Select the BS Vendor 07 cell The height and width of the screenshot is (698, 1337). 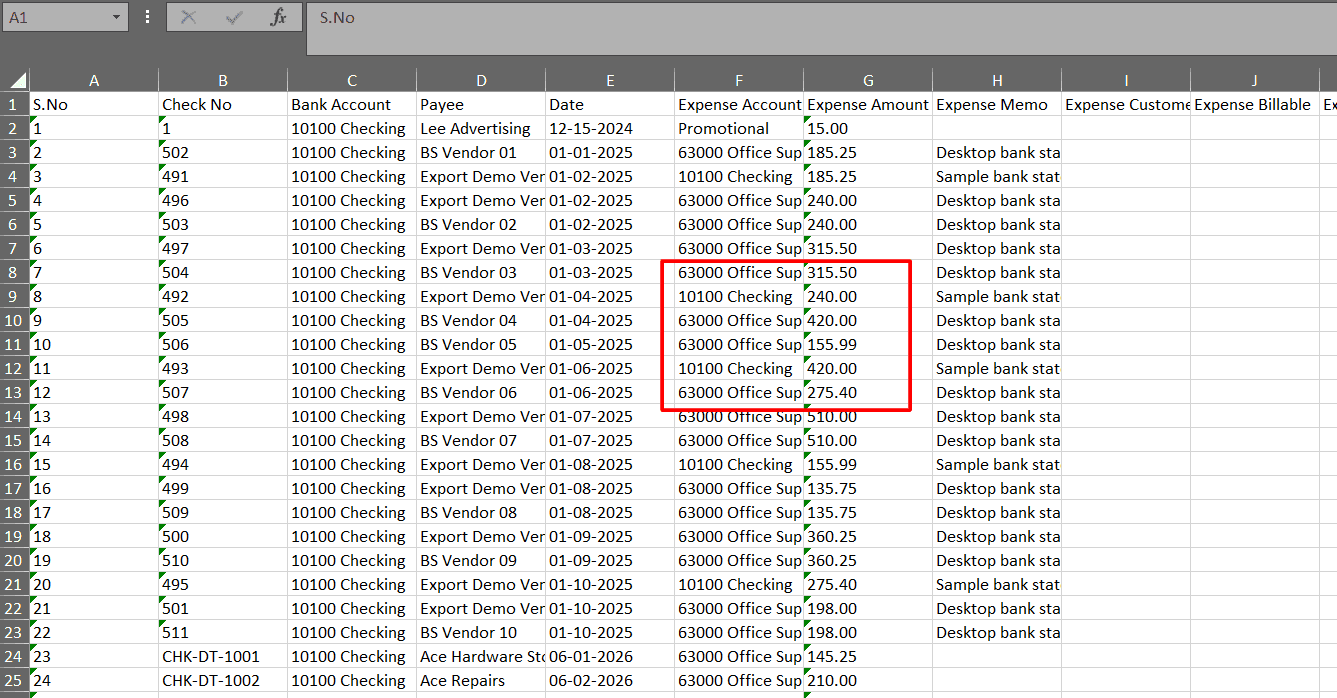481,441
